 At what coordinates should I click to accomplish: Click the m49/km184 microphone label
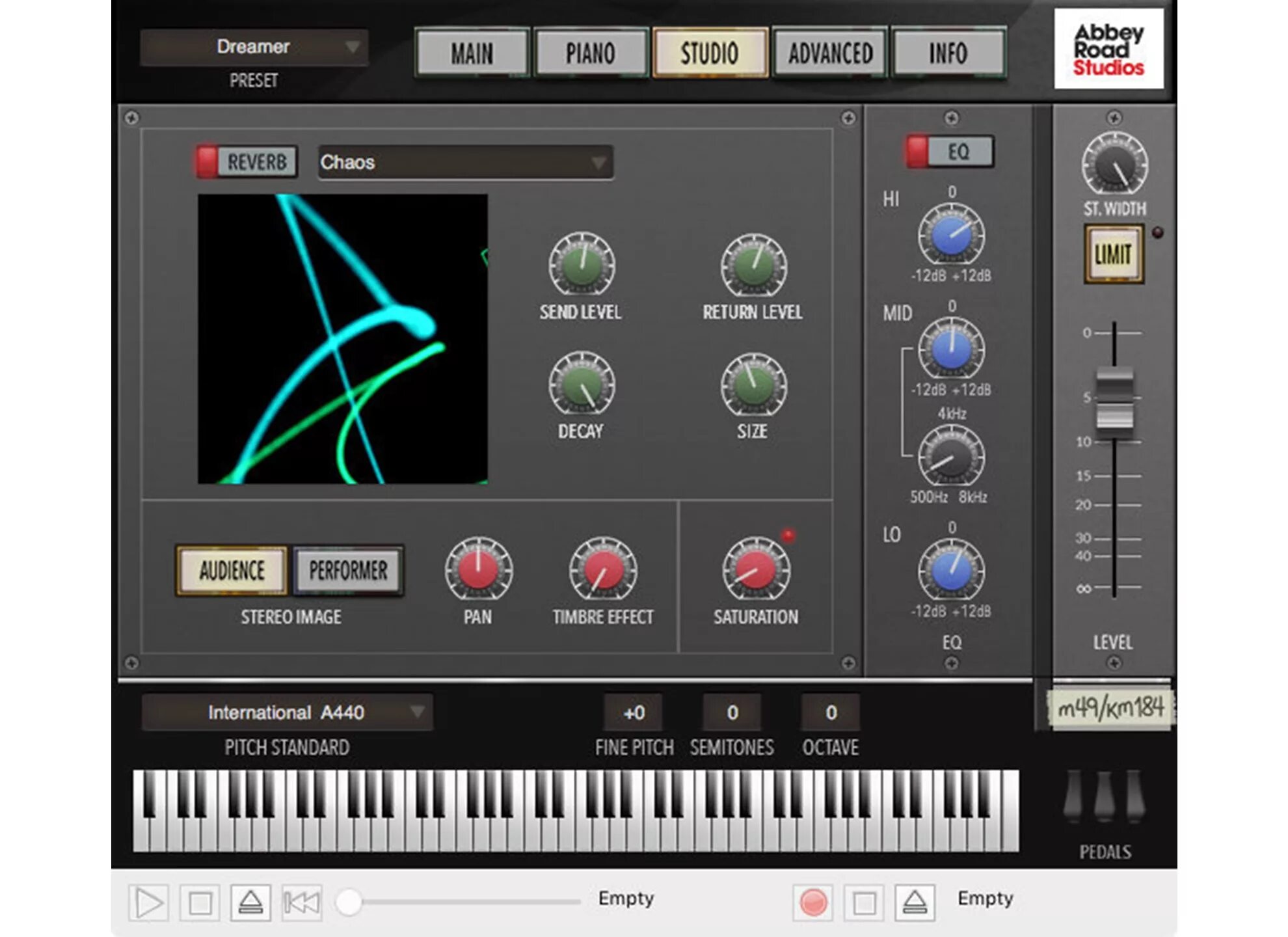pos(1110,709)
